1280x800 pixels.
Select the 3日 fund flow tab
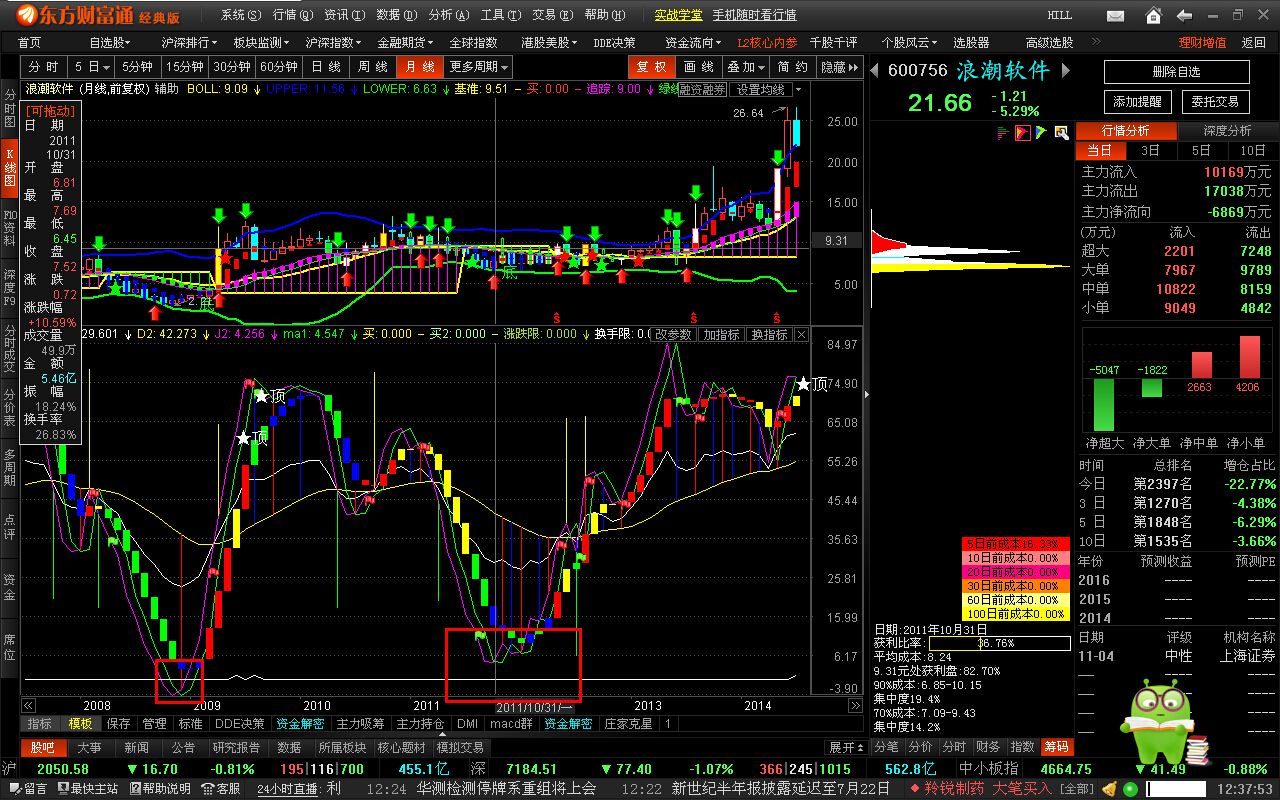click(1151, 150)
